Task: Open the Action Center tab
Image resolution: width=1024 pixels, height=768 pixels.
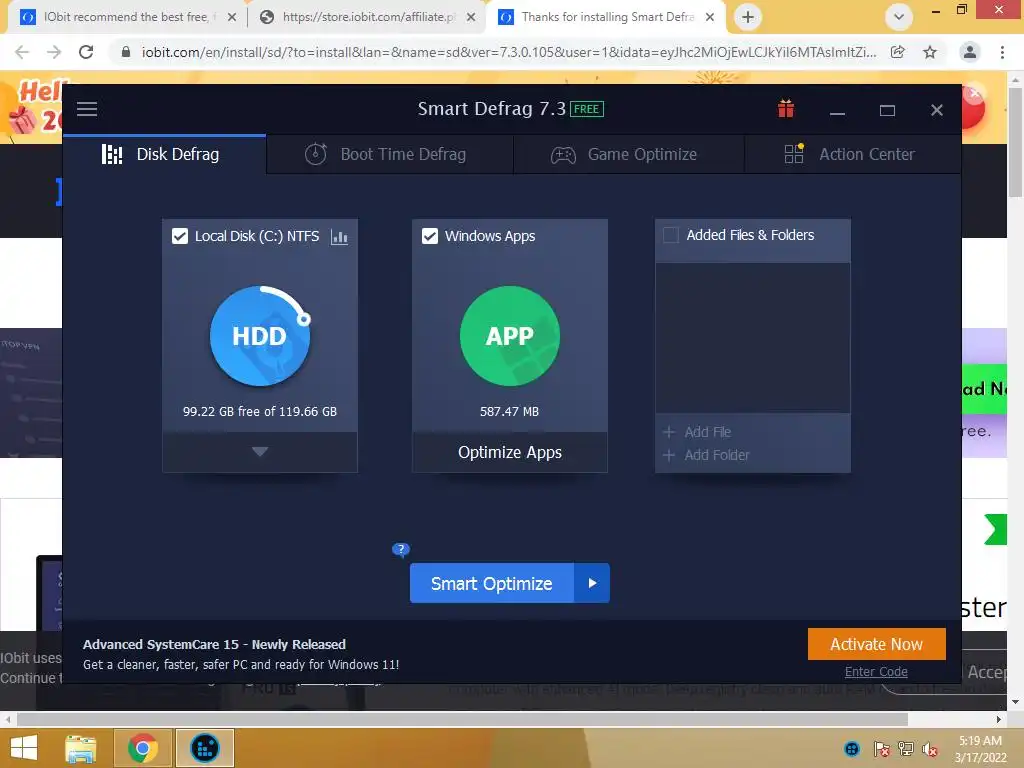Action: click(x=853, y=154)
